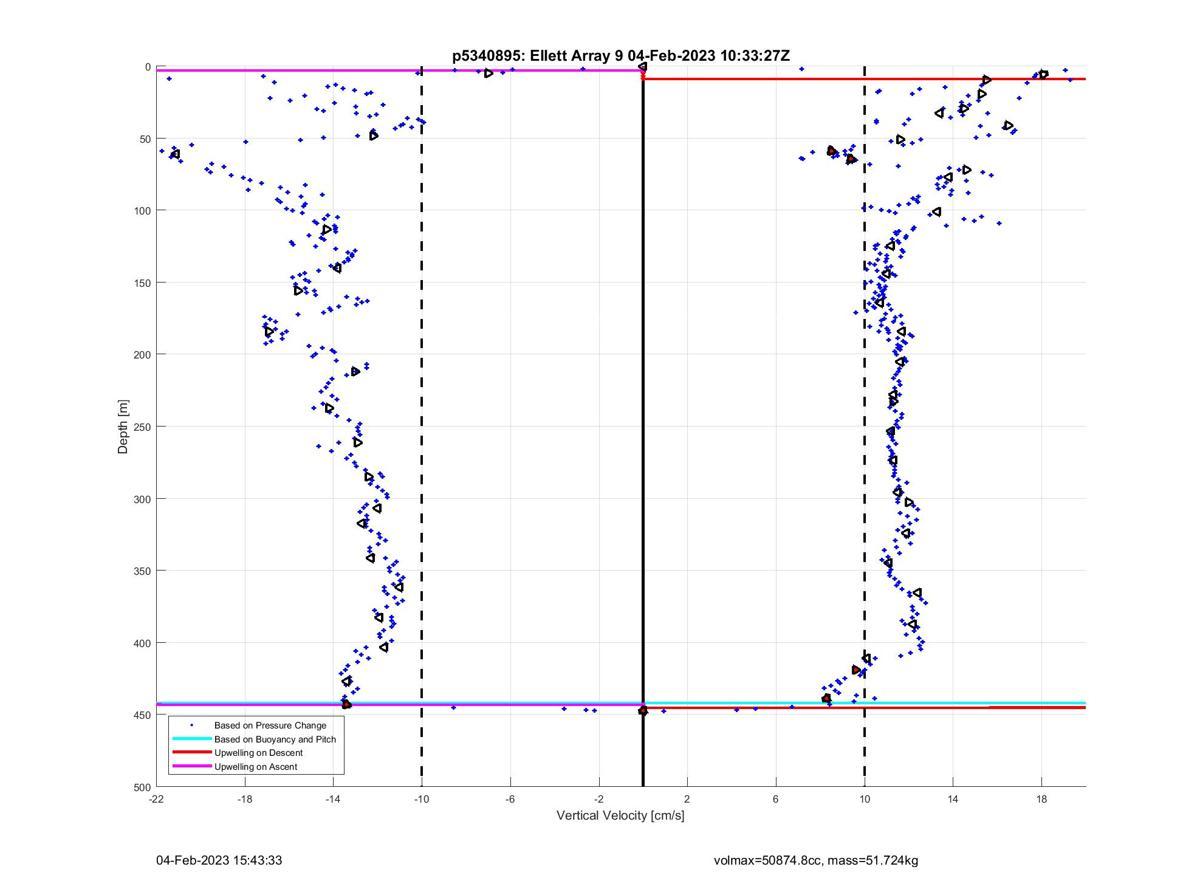
Task: Click x-axis tick label '-22'
Action: (x=156, y=799)
